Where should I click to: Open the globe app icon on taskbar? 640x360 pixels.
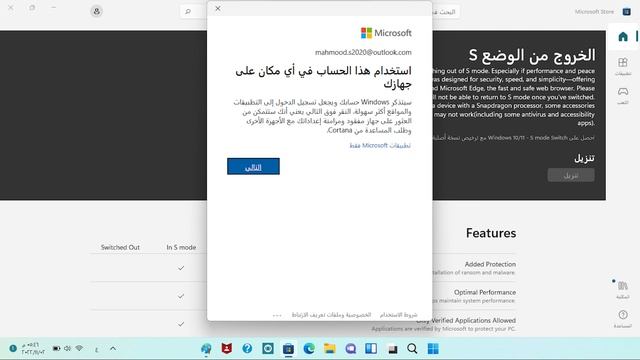coord(206,349)
